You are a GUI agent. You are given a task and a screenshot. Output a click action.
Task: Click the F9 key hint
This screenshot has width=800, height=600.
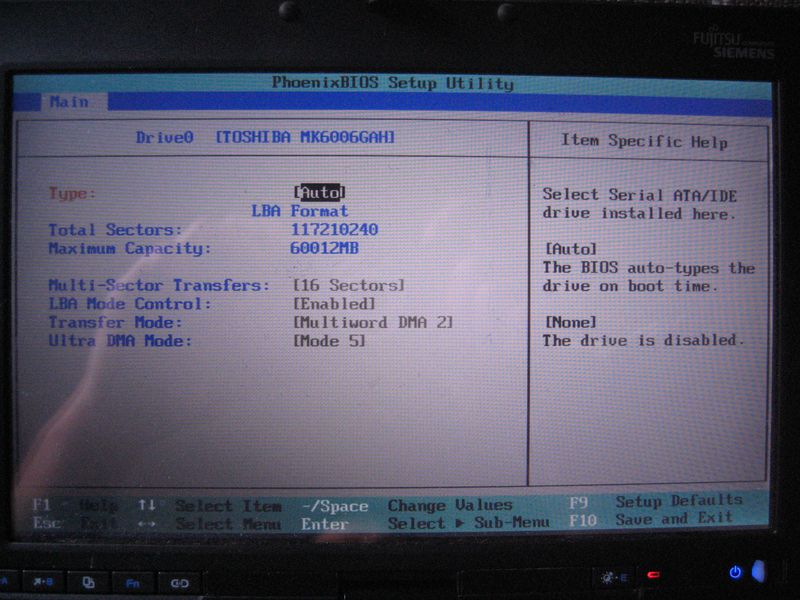[578, 503]
